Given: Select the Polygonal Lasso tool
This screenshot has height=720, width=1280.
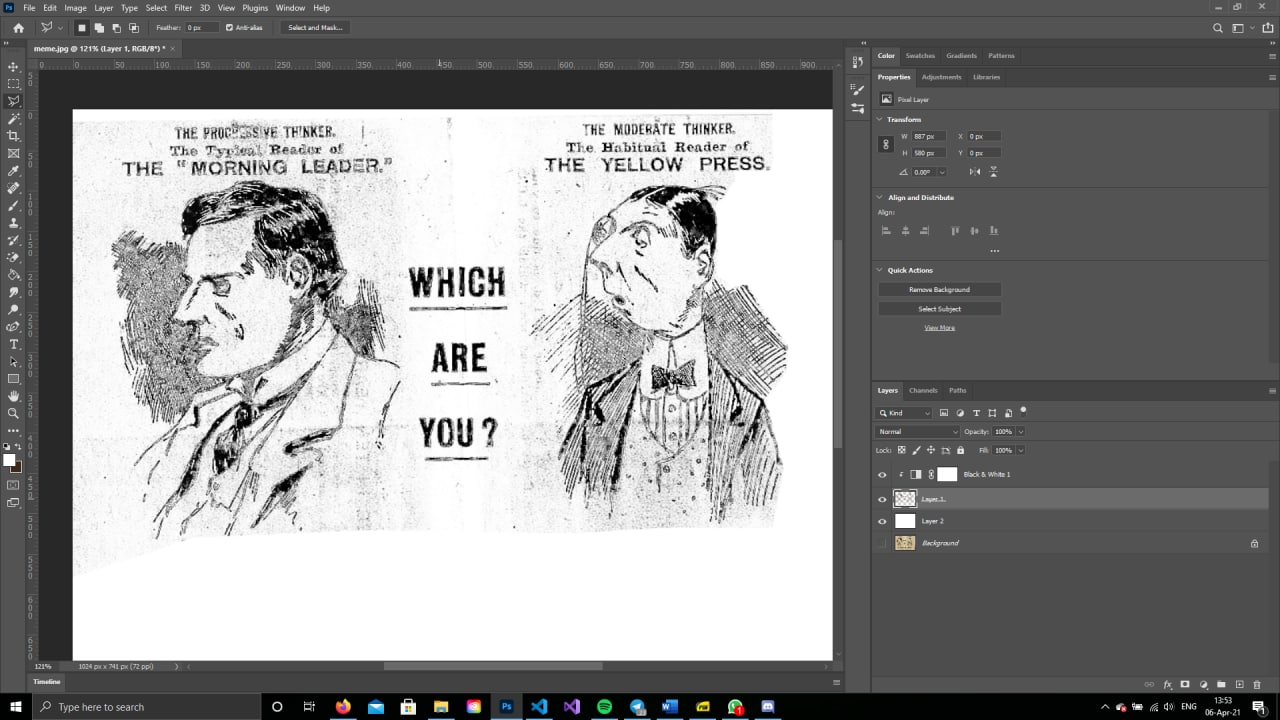Looking at the screenshot, I should [13, 101].
